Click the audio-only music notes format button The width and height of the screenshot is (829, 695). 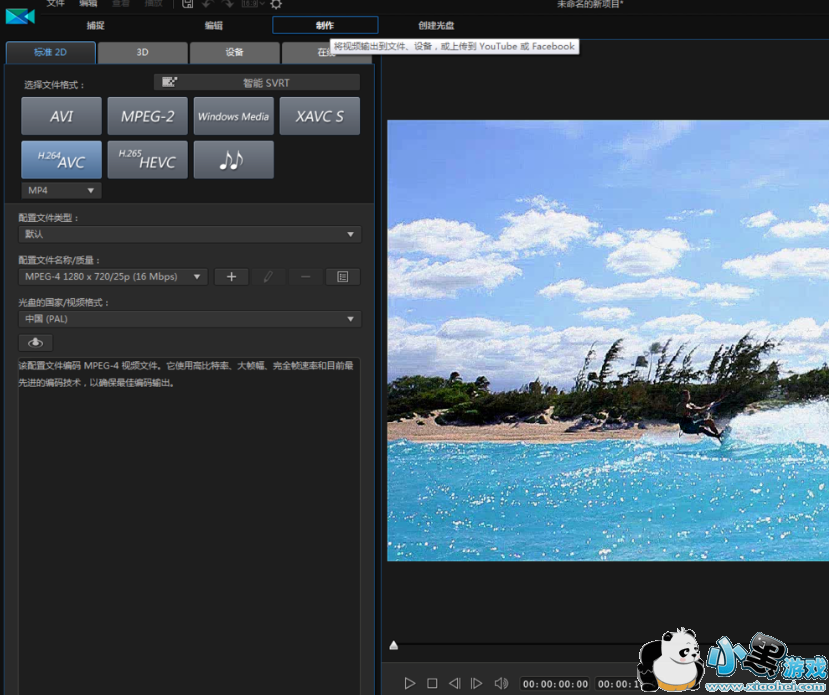[233, 159]
